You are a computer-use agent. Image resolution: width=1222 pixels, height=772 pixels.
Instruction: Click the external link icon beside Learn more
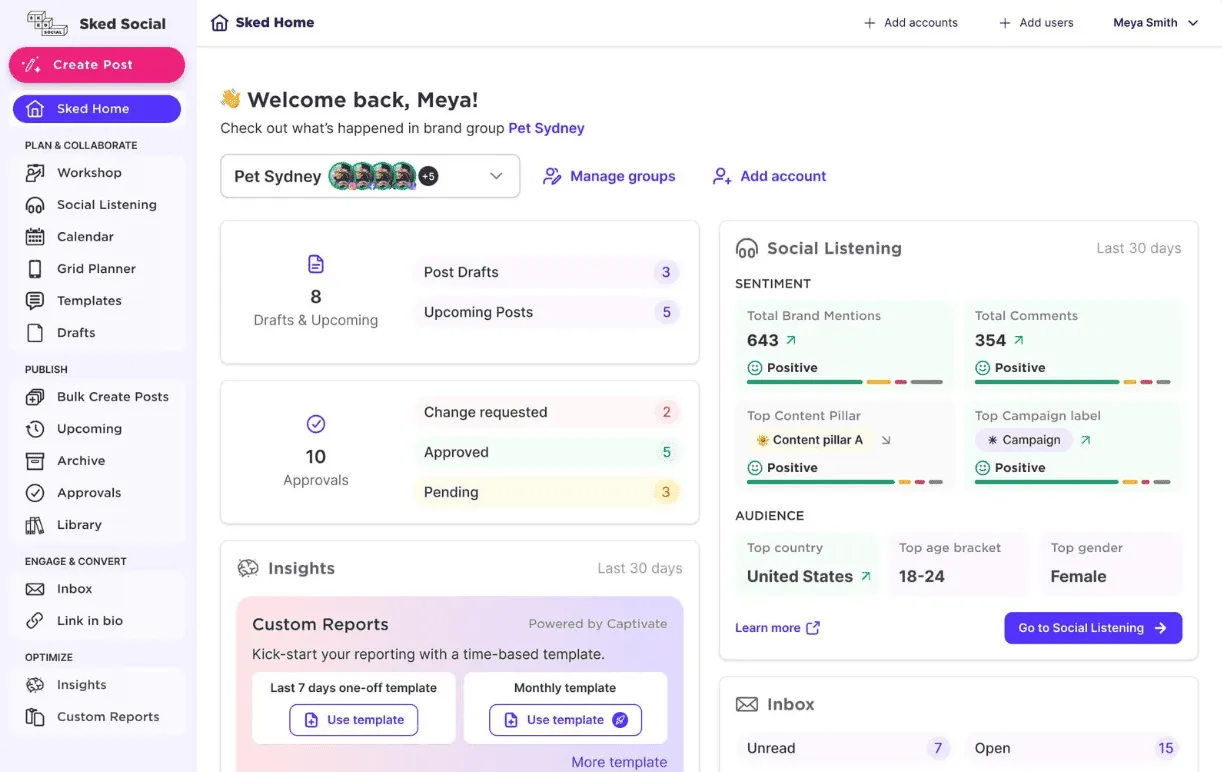coord(813,628)
